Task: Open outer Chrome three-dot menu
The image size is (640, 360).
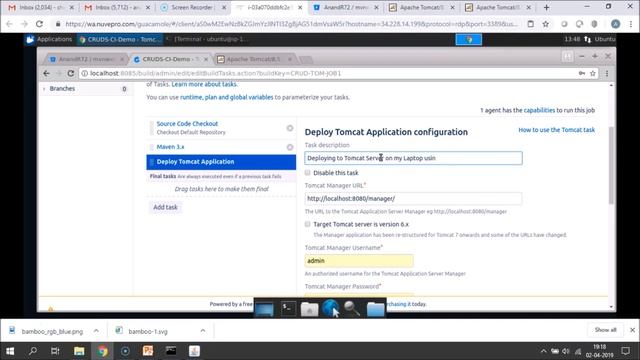Action: (631, 24)
